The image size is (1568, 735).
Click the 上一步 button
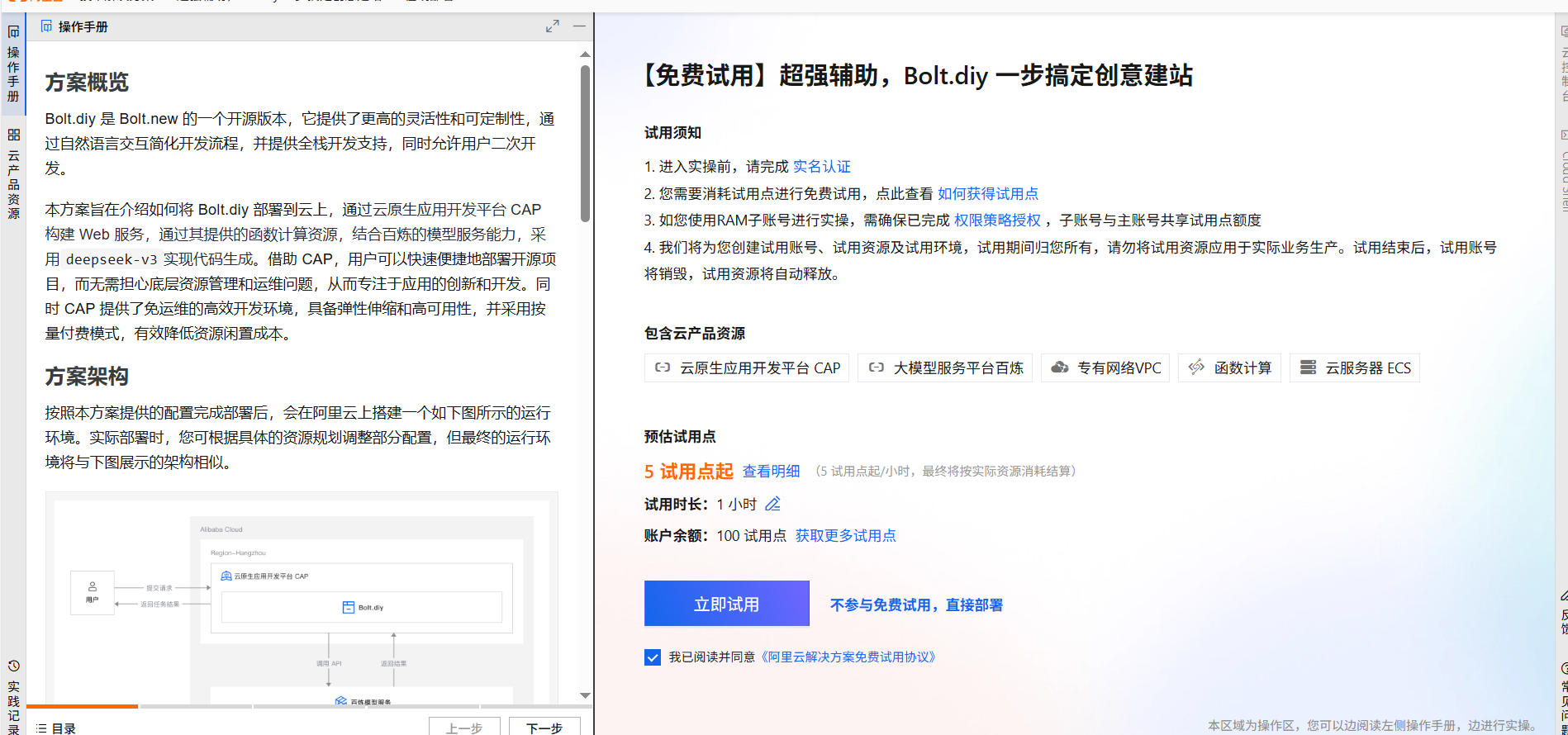click(x=464, y=728)
